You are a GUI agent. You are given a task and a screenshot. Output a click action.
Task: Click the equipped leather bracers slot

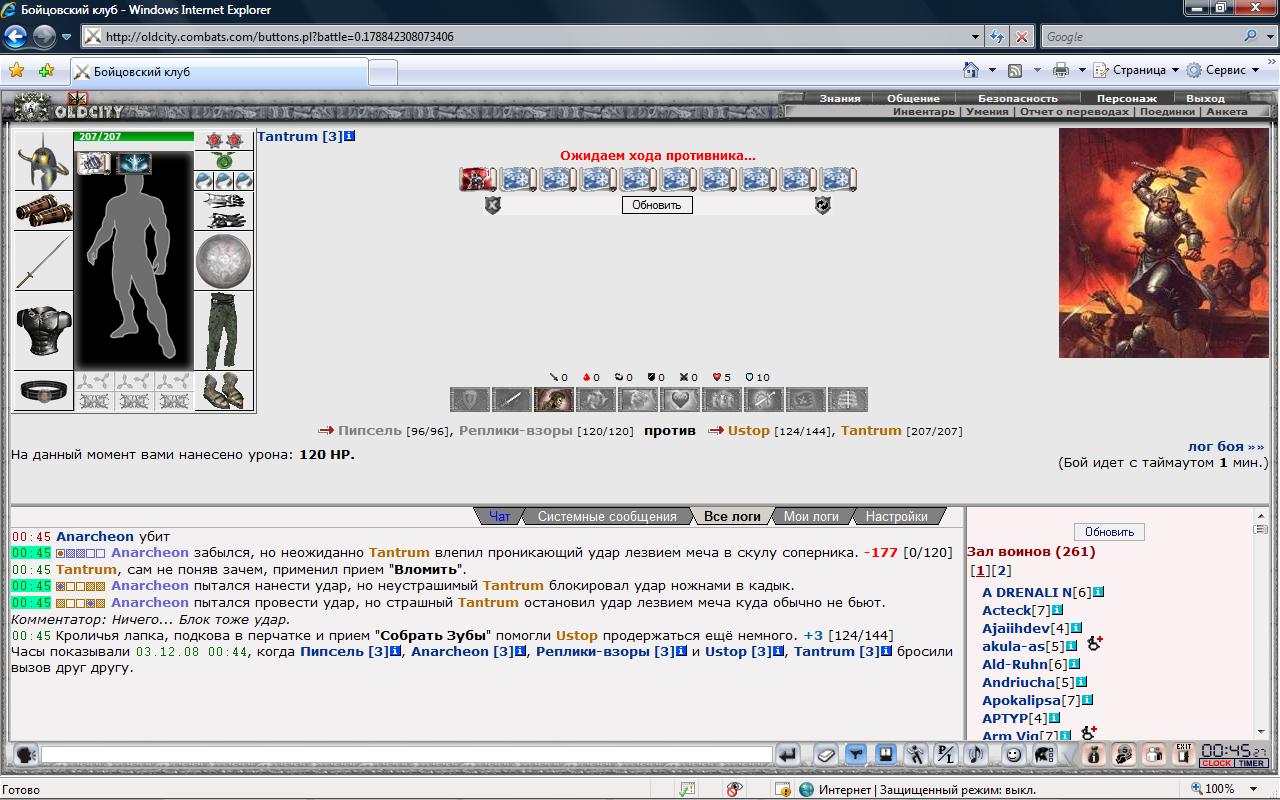point(43,211)
